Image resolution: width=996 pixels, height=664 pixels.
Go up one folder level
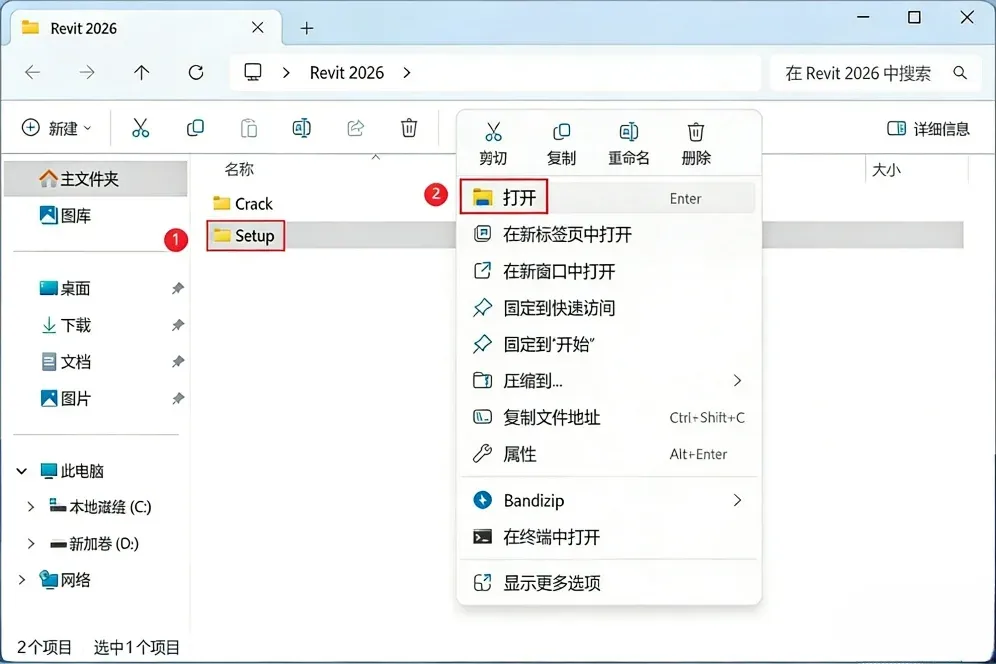141,72
